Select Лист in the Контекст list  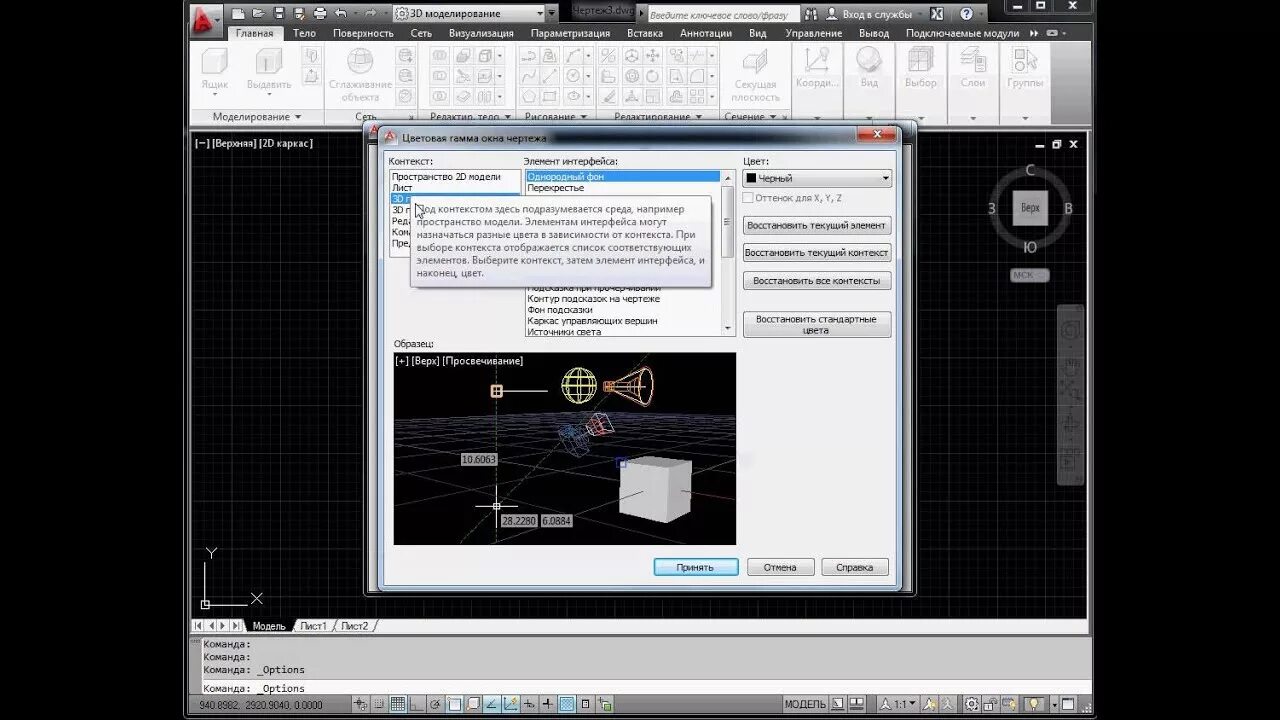coord(455,188)
